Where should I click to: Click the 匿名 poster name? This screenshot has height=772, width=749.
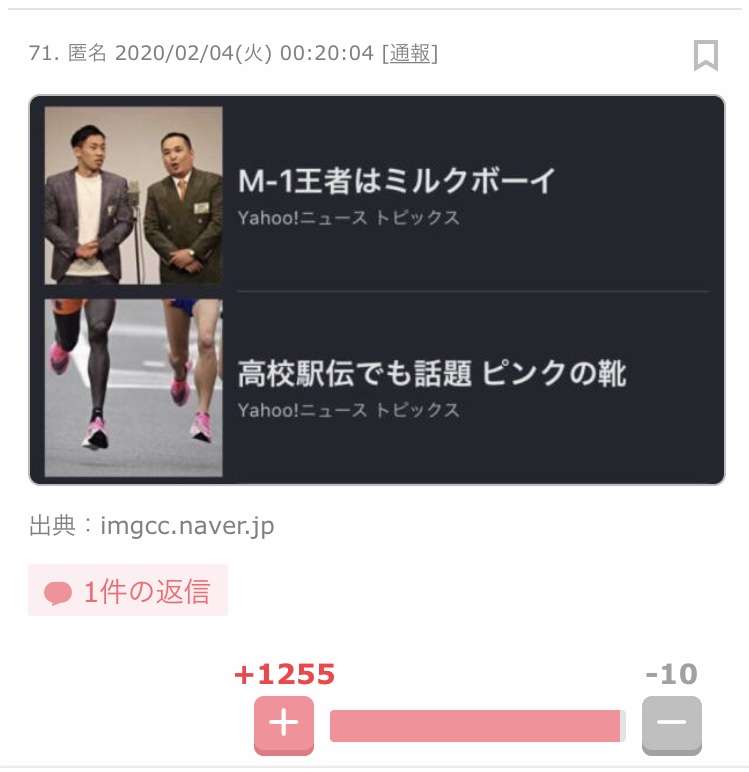coord(88,53)
